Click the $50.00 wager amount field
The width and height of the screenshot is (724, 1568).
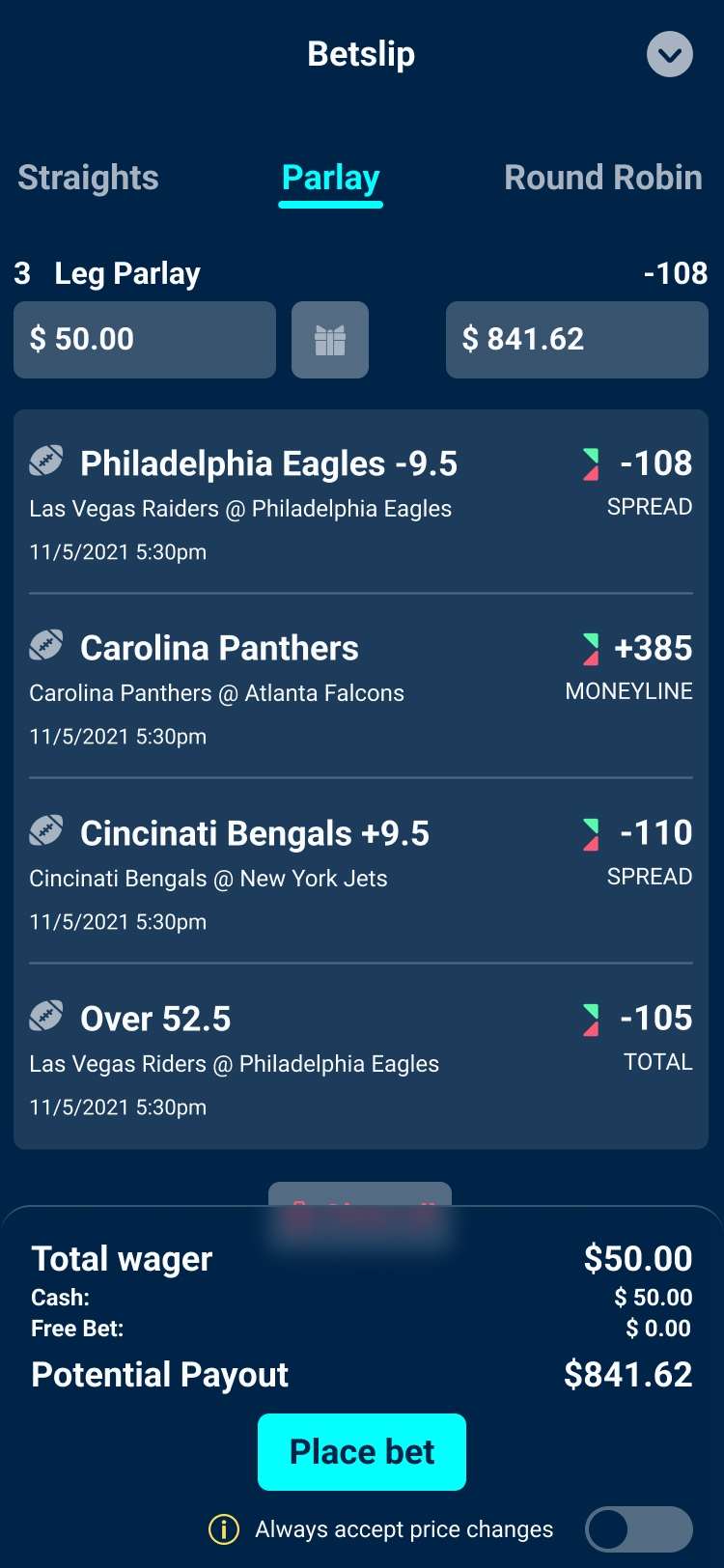pos(145,340)
